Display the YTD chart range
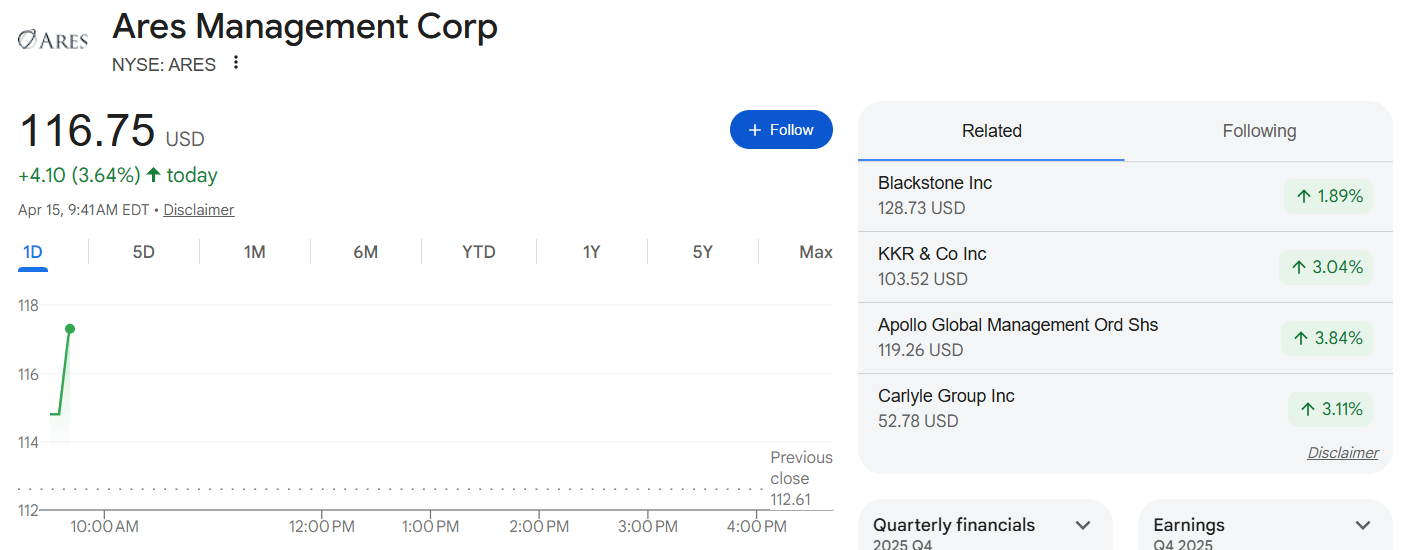Image resolution: width=1404 pixels, height=550 pixels. 478,252
